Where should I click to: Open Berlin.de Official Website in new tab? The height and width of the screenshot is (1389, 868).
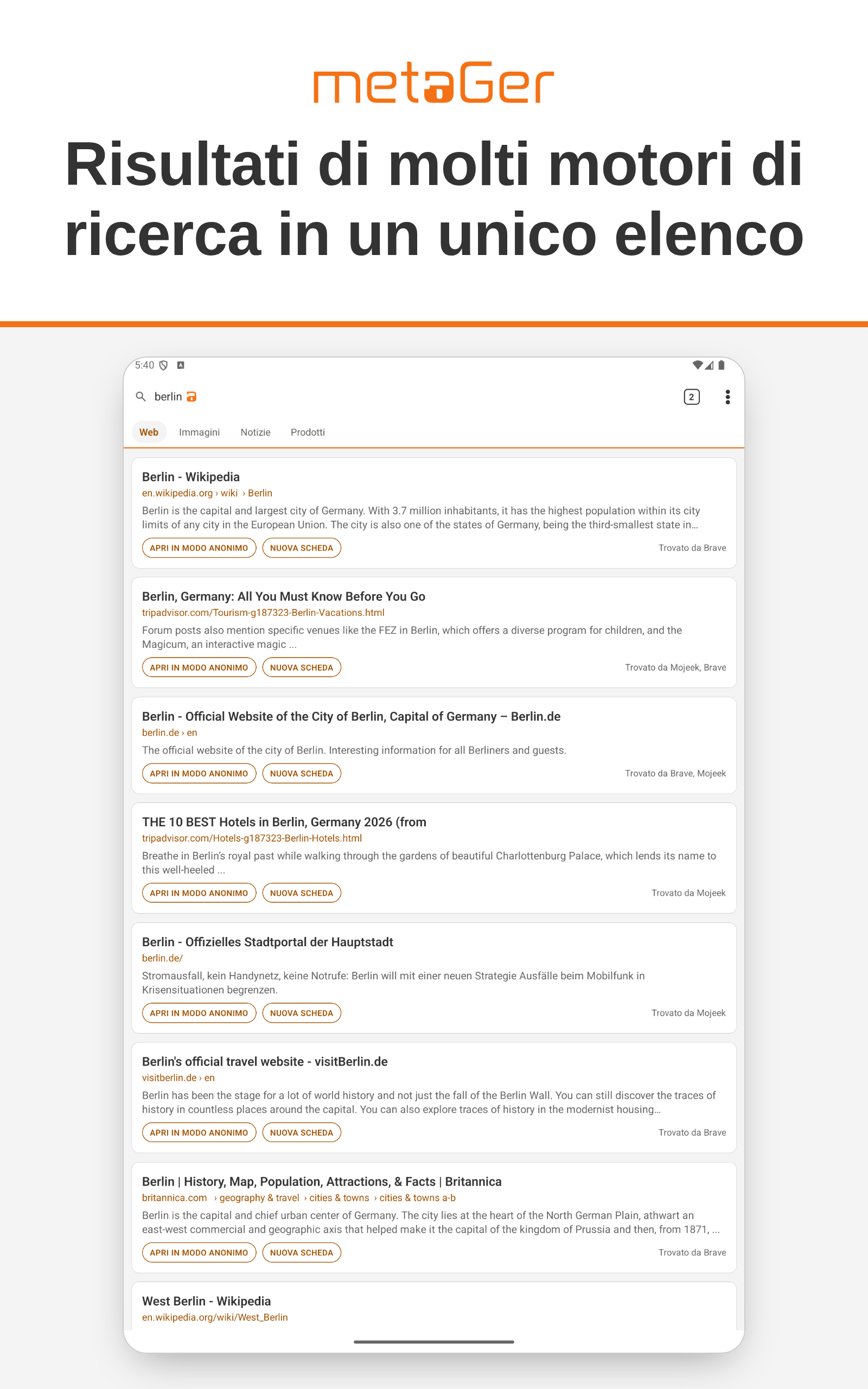(302, 774)
